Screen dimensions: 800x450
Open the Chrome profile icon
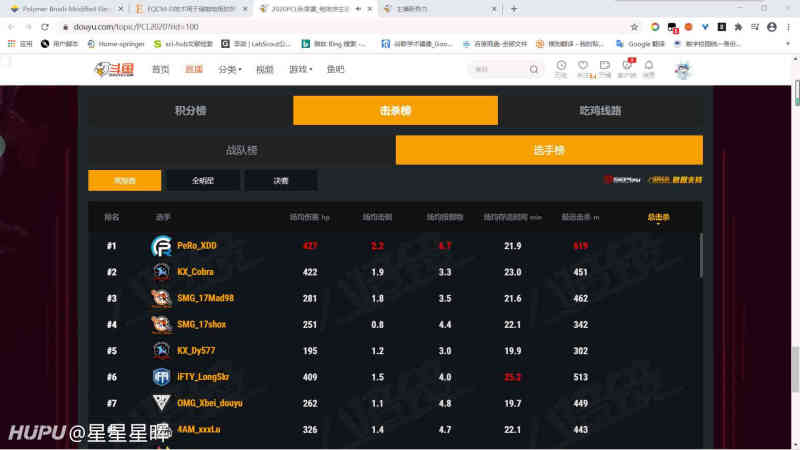772,27
